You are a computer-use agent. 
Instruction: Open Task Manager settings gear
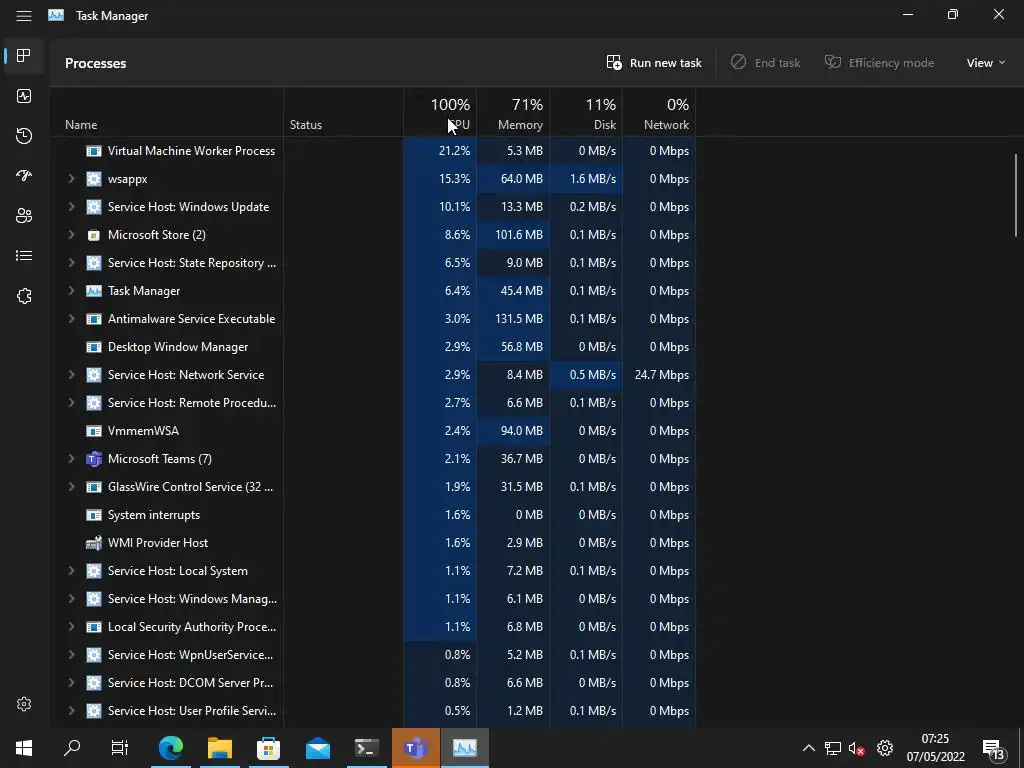pos(24,704)
